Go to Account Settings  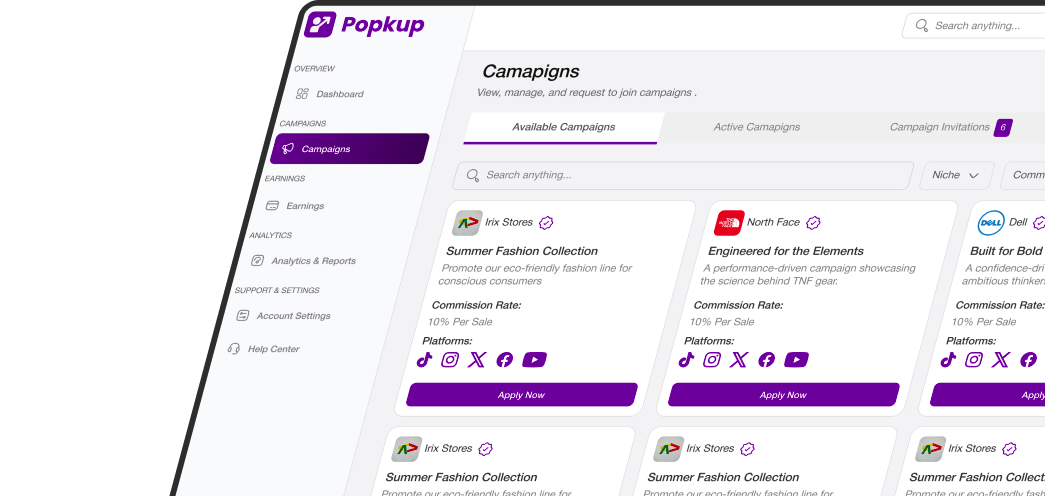(x=285, y=316)
